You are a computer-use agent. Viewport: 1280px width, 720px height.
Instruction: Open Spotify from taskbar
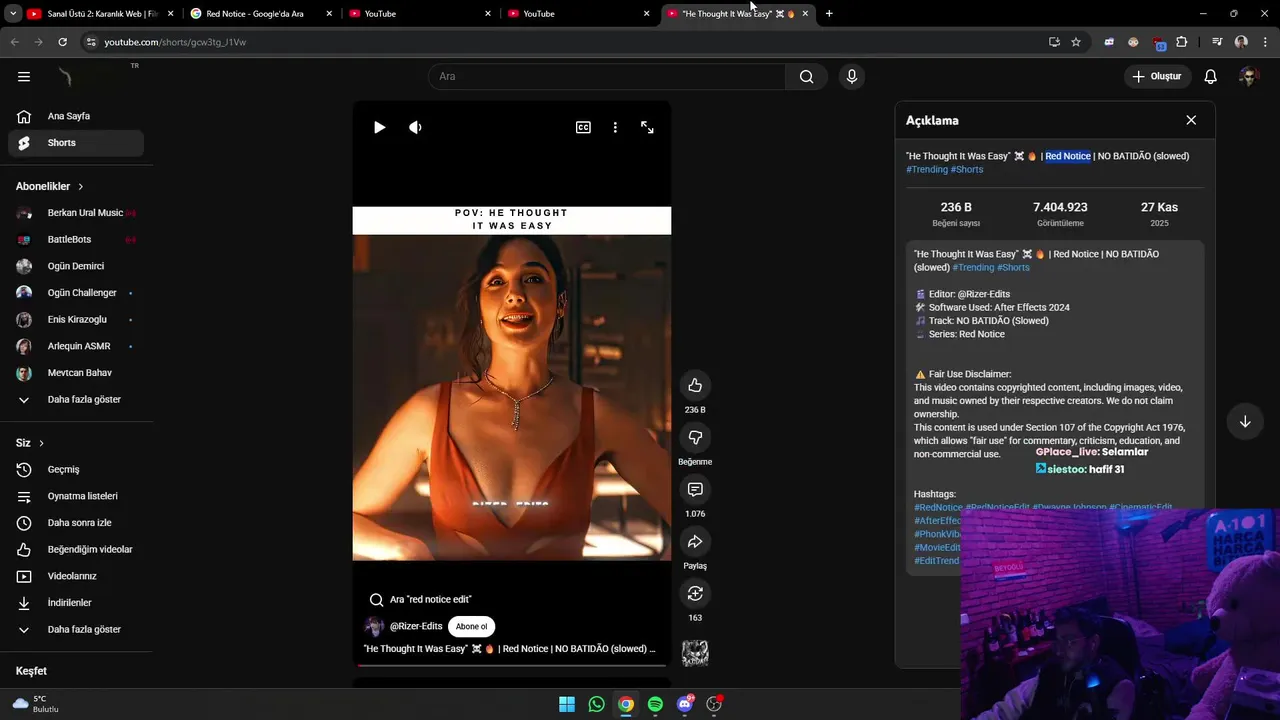coord(655,704)
